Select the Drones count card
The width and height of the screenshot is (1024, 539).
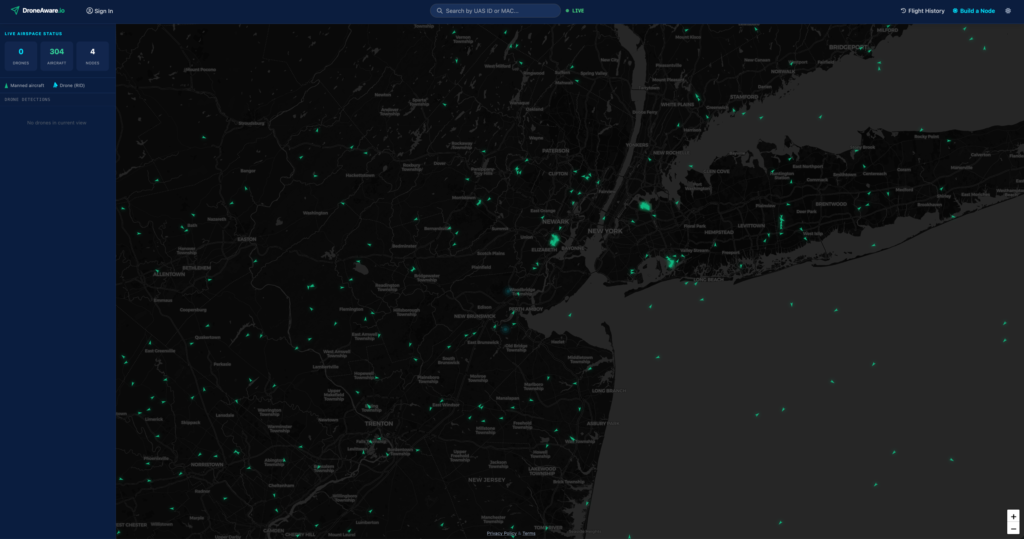click(21, 55)
